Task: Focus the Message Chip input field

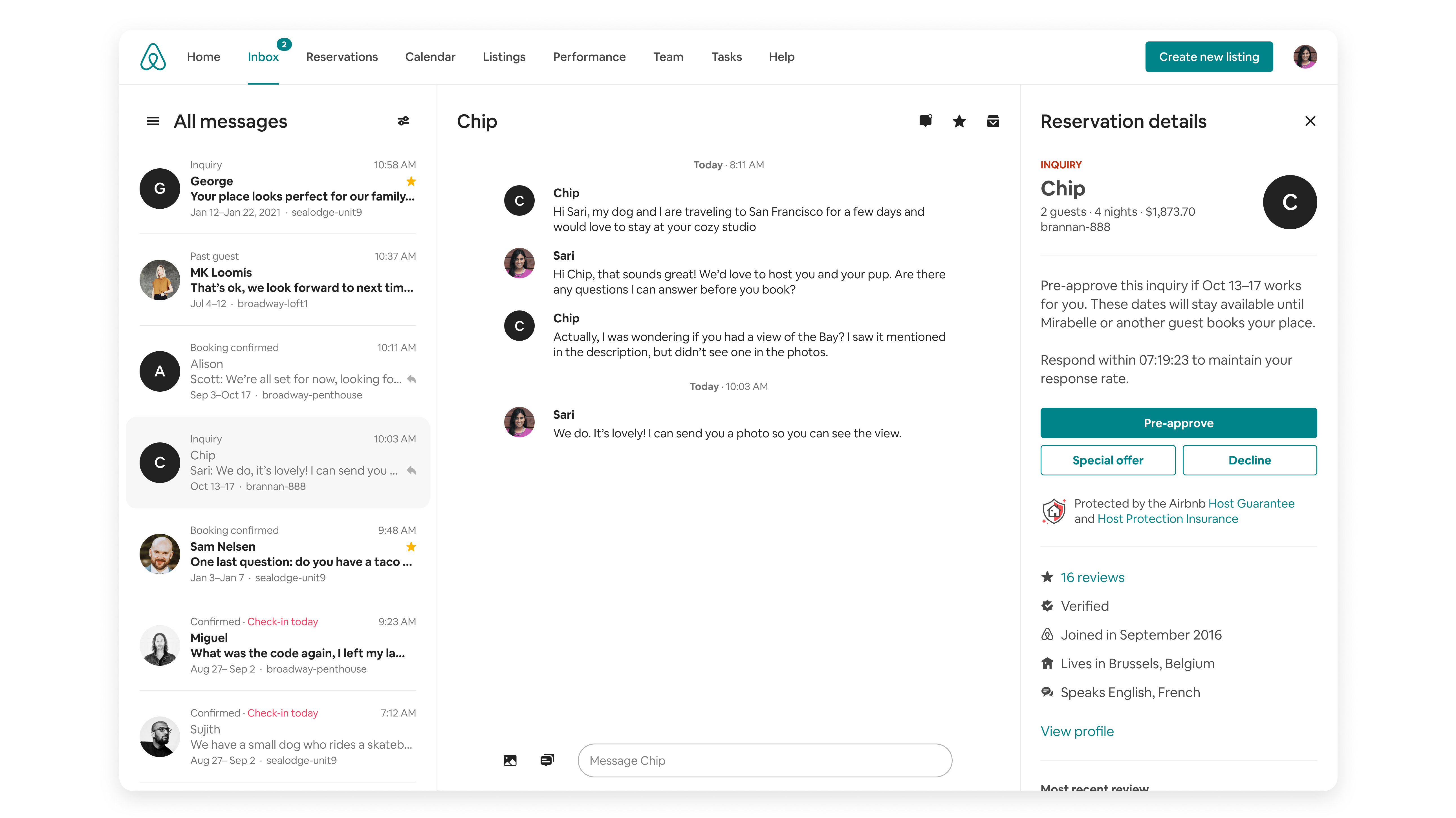Action: [x=765, y=760]
